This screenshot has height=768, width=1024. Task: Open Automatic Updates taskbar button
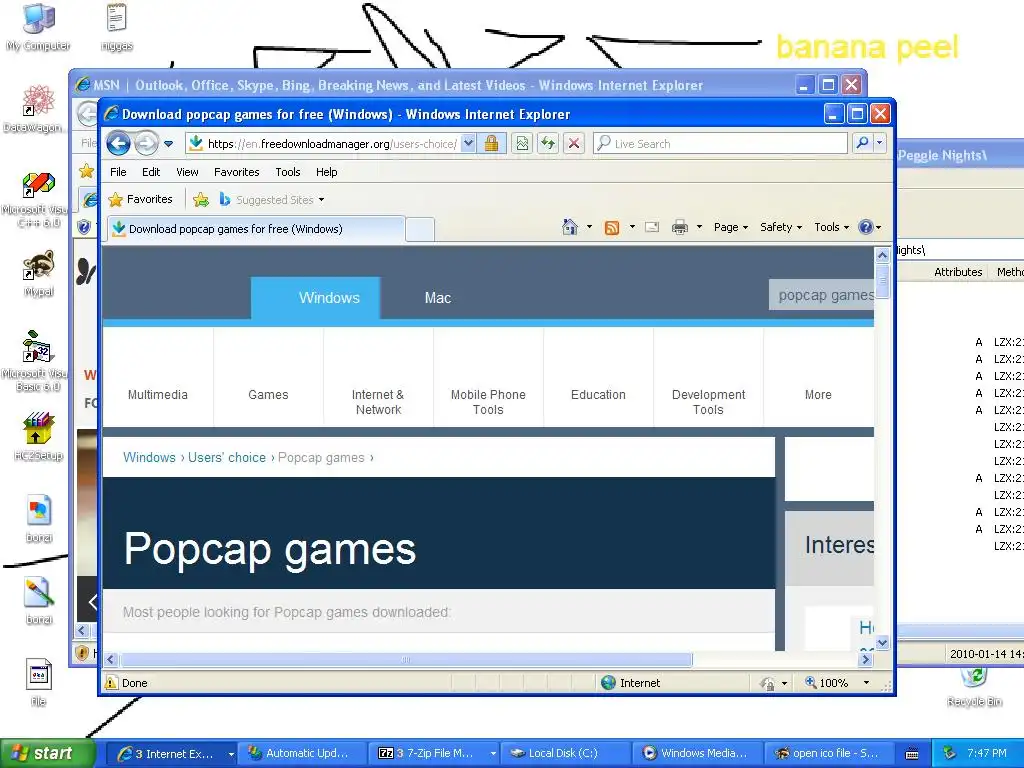(x=302, y=753)
